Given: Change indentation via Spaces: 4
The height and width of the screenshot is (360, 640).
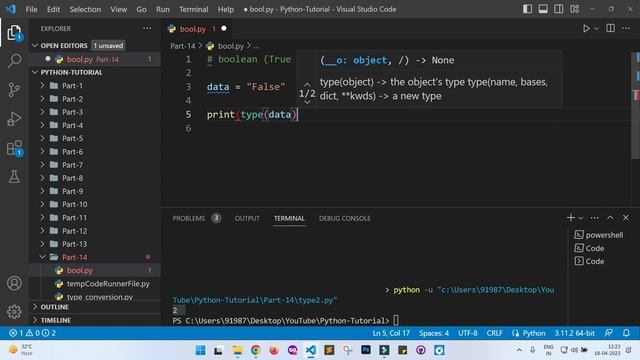Looking at the screenshot, I should (x=434, y=333).
